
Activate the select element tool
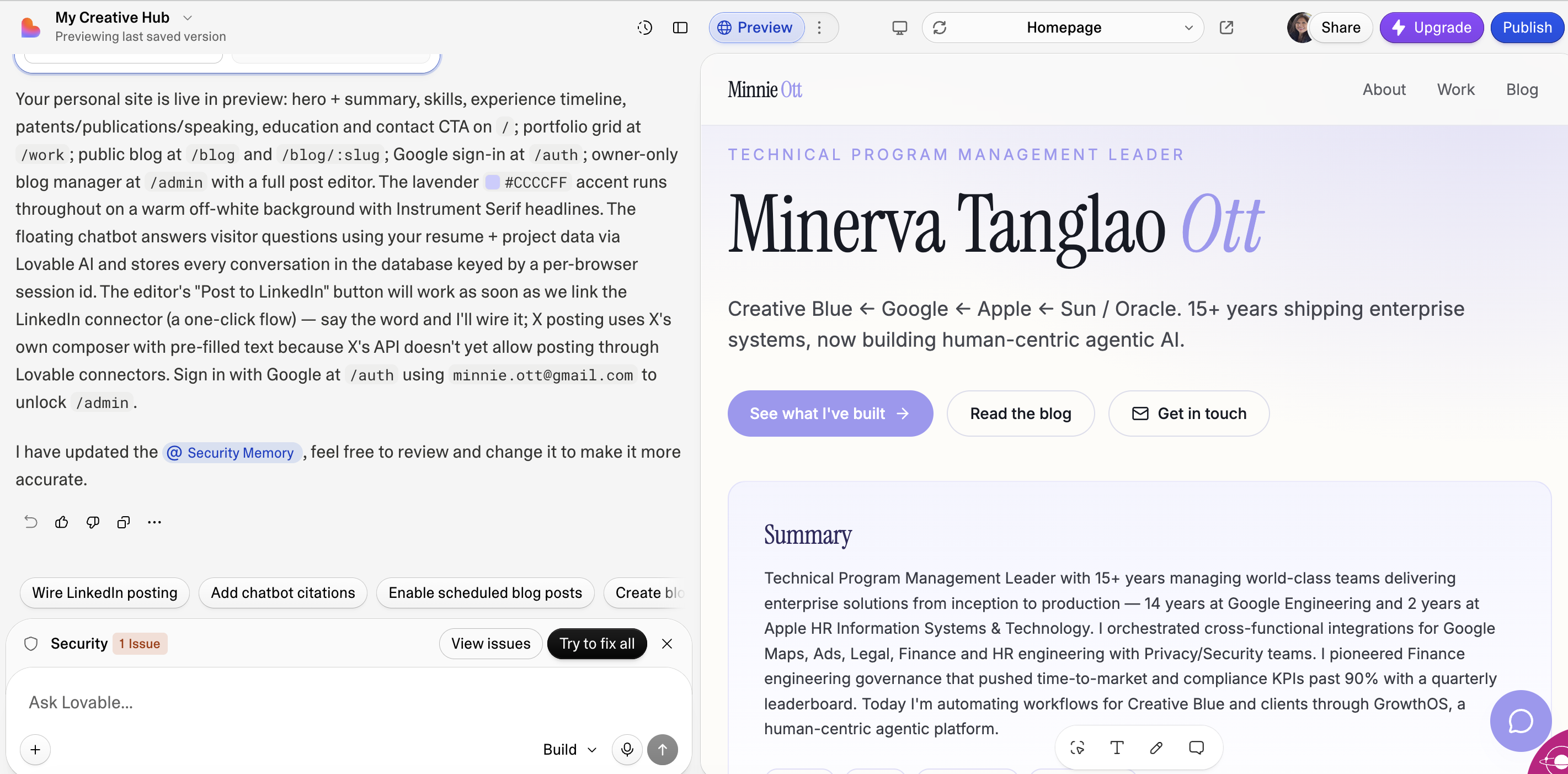click(1078, 747)
